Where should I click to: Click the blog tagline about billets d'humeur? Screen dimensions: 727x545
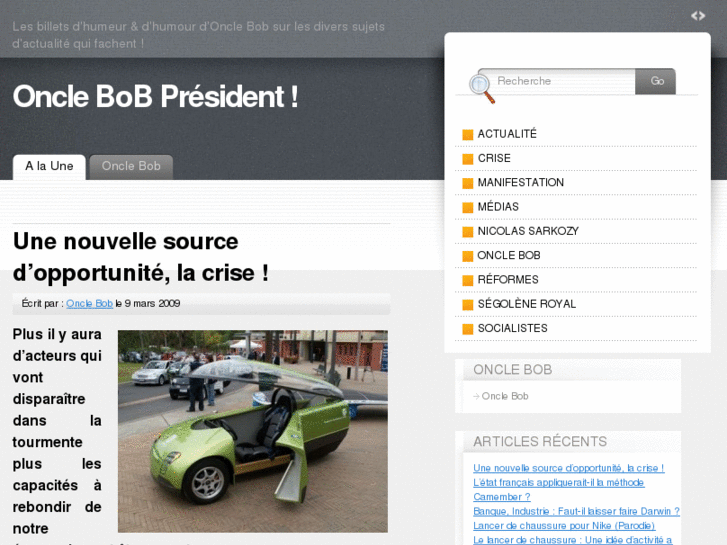pyautogui.click(x=198, y=35)
